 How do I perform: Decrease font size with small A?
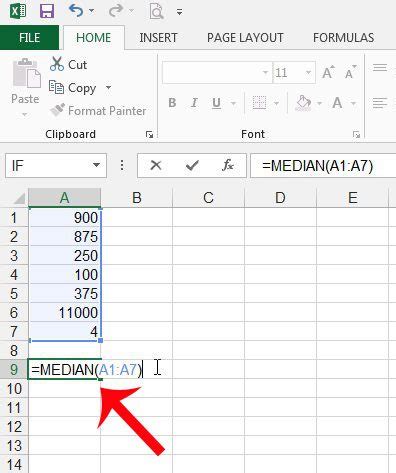[x=350, y=72]
